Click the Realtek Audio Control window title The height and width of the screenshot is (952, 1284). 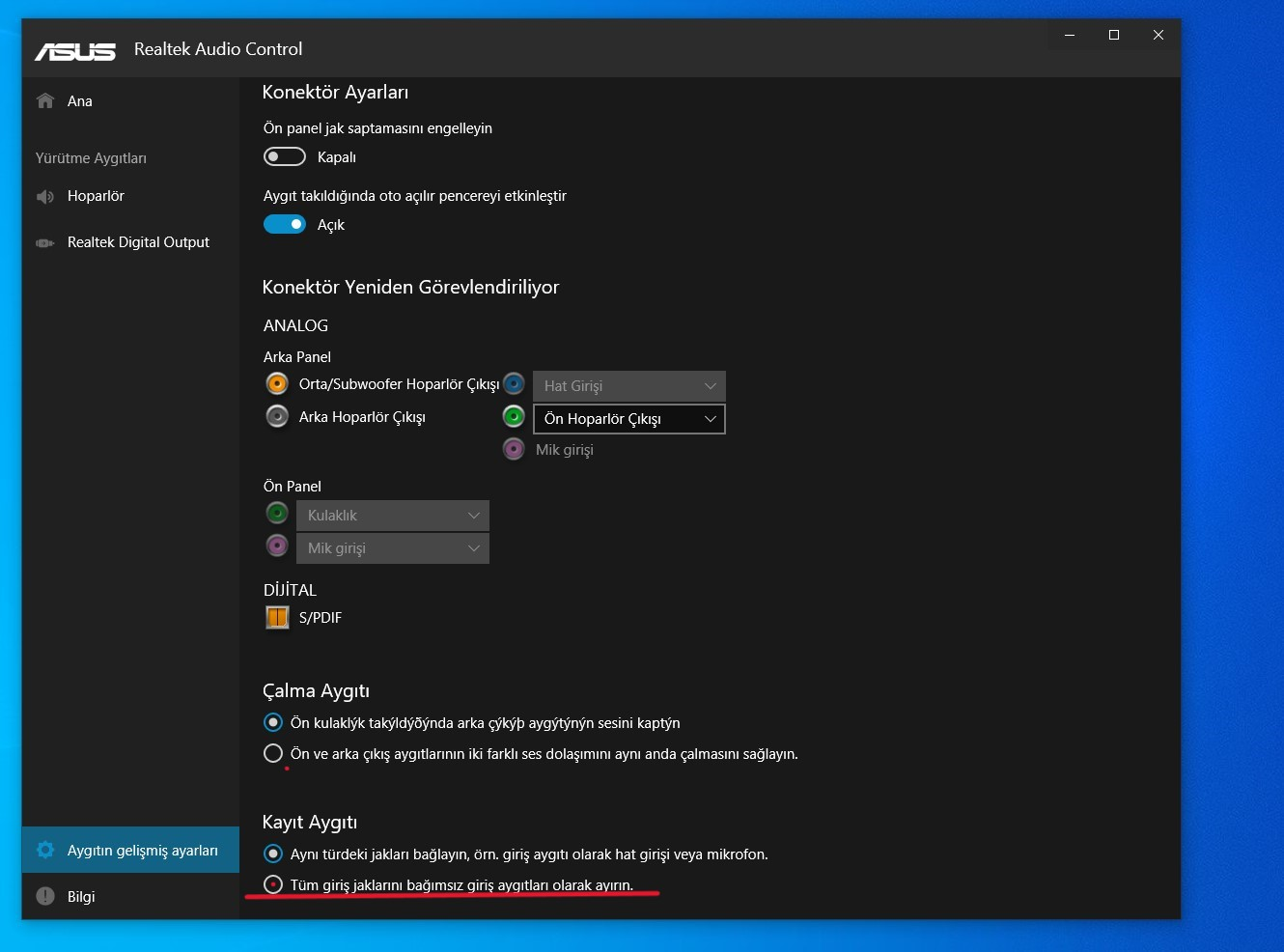218,49
